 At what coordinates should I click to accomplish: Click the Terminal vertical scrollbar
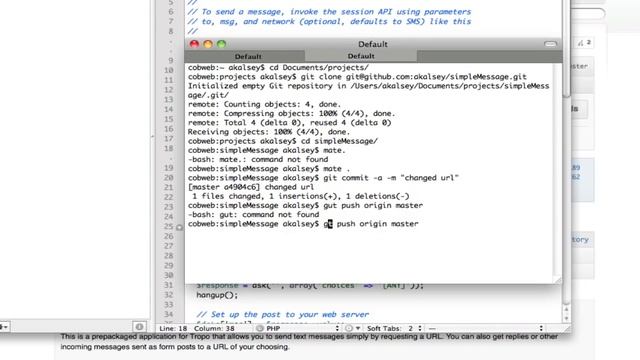558,169
